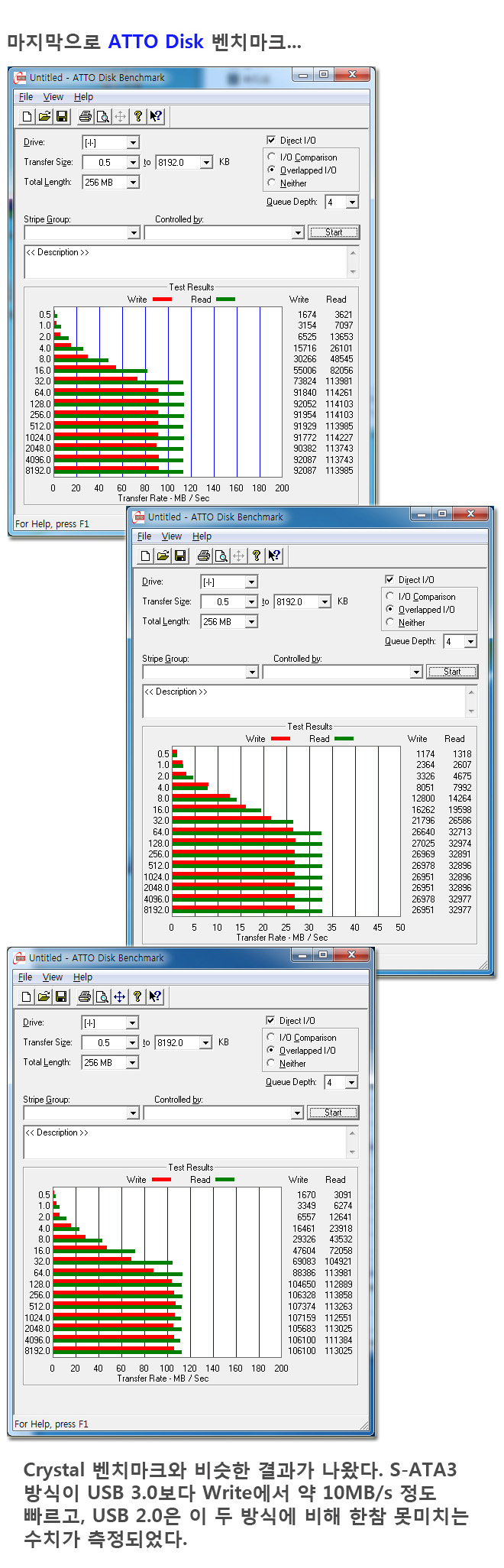Select Neither radio in middle ATTO window

click(390, 622)
